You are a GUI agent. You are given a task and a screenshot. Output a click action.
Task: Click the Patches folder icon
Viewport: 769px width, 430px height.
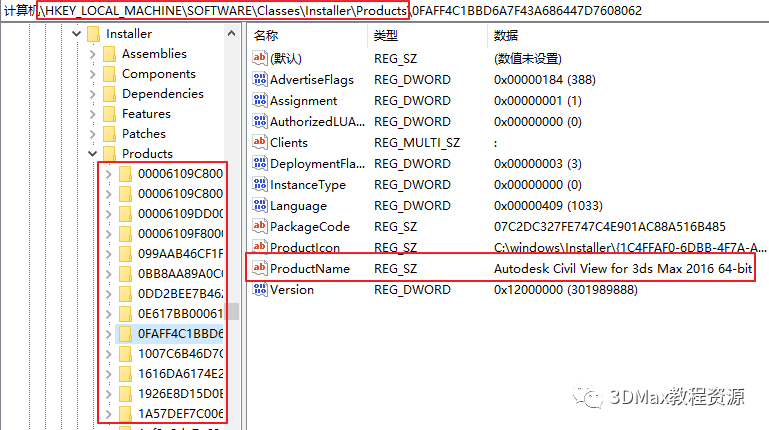coord(109,134)
